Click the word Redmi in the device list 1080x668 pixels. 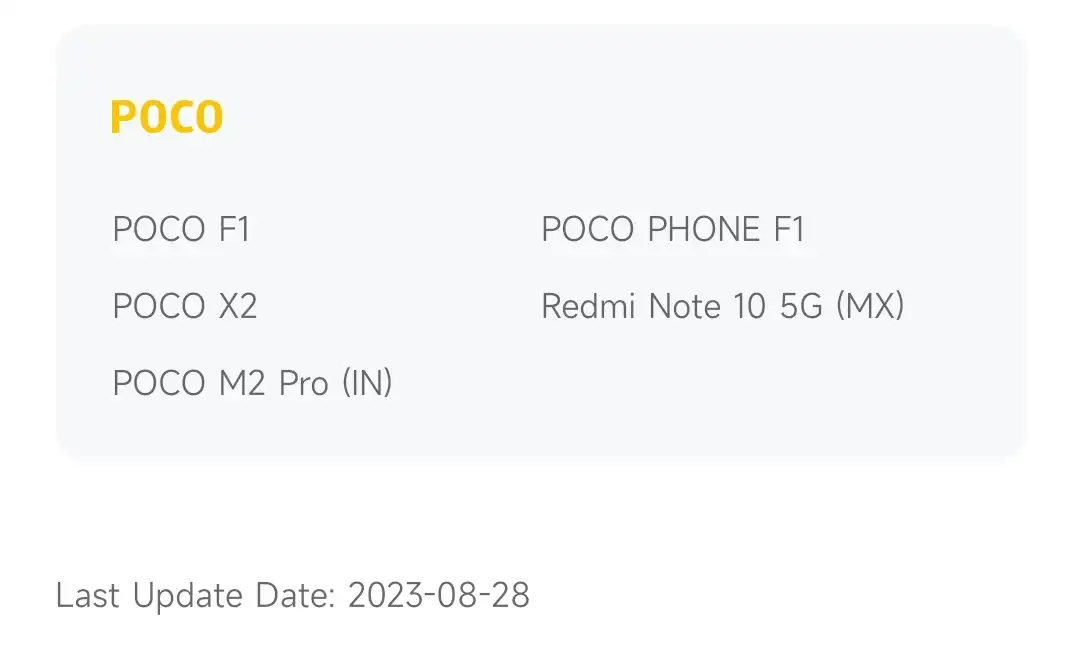(588, 306)
